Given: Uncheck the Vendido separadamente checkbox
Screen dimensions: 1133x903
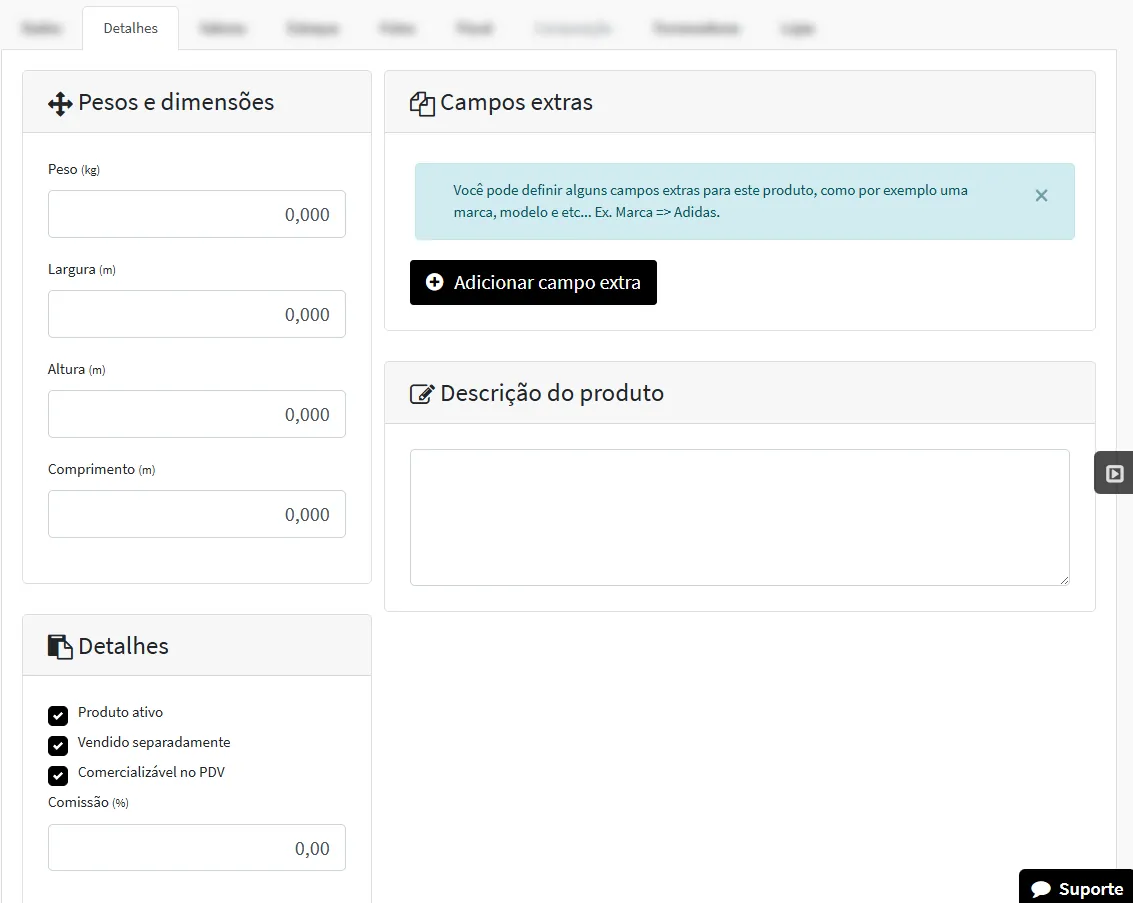Looking at the screenshot, I should coord(58,745).
